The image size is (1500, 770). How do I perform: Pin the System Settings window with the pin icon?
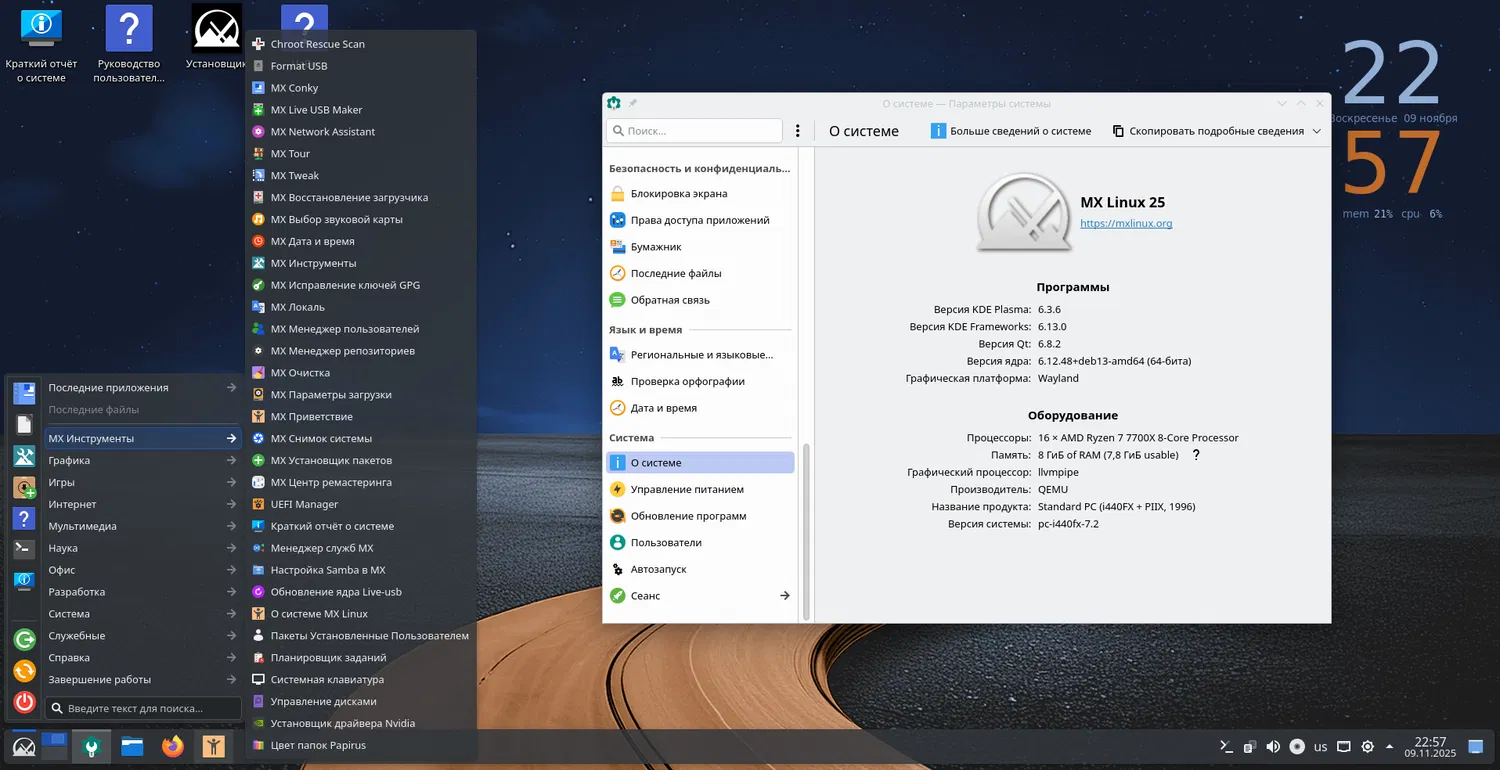[633, 103]
